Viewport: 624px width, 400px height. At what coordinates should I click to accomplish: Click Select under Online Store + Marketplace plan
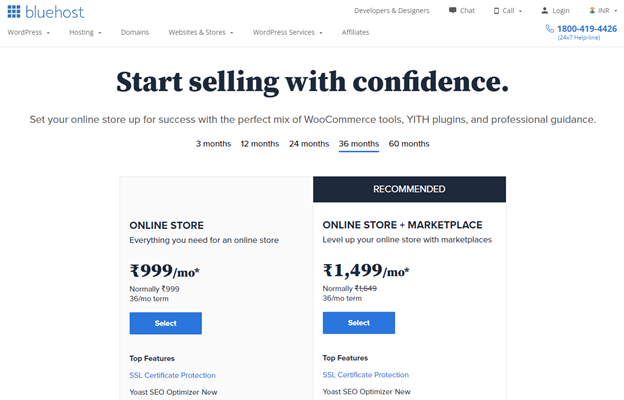(359, 323)
